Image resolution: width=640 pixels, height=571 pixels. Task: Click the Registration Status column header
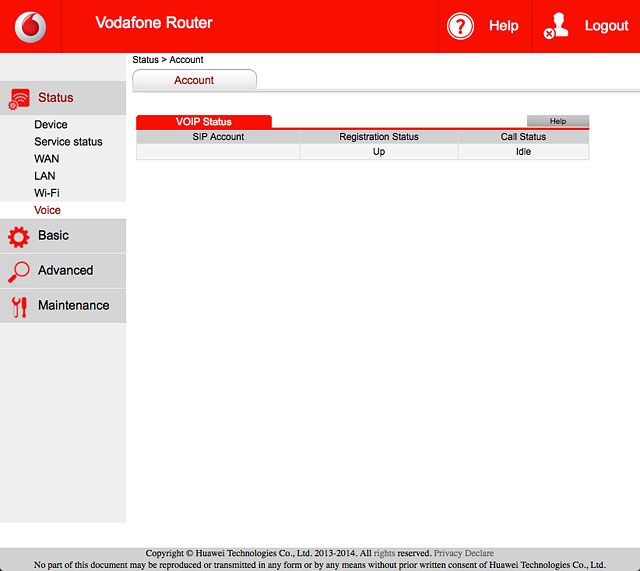click(379, 137)
